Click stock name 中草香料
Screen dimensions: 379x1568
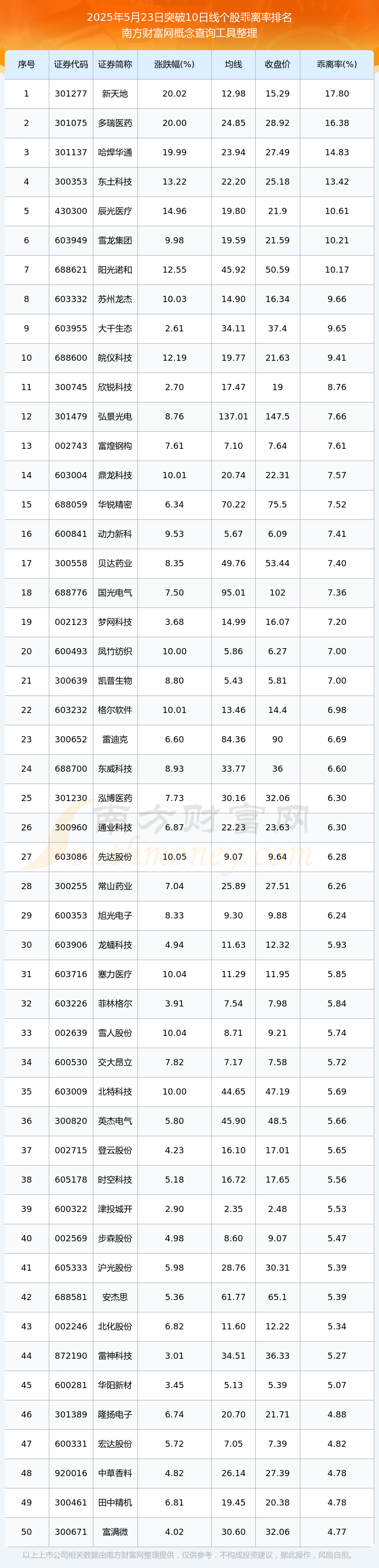coord(115,1473)
